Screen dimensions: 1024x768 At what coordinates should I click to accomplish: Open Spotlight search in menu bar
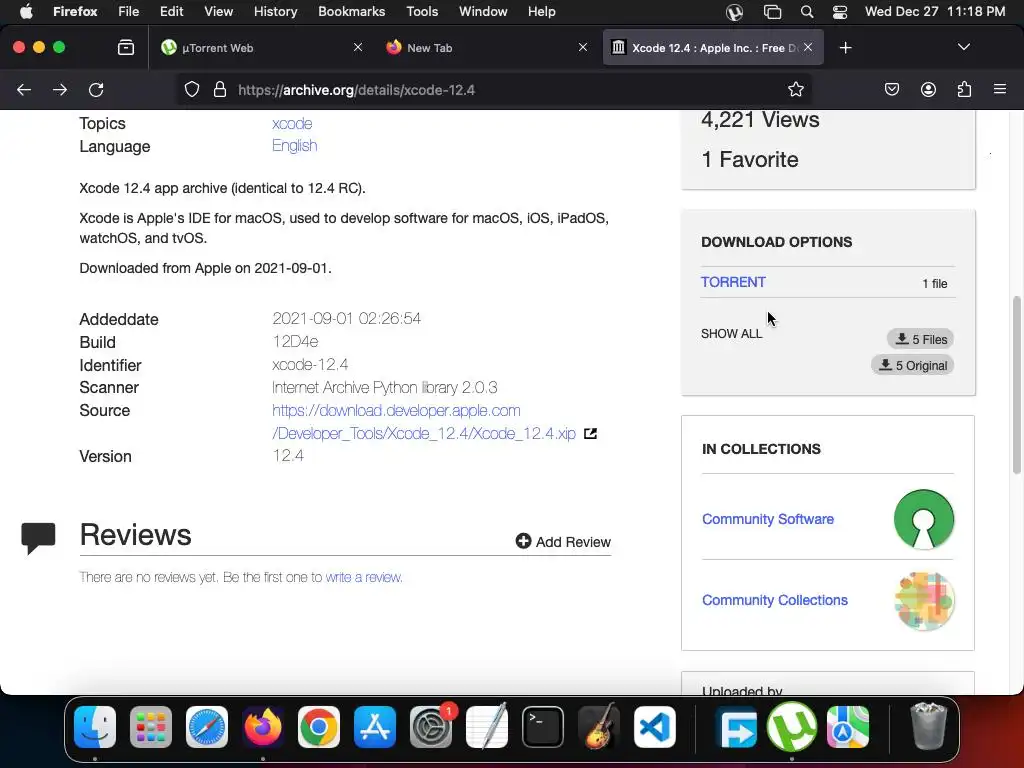click(x=807, y=12)
